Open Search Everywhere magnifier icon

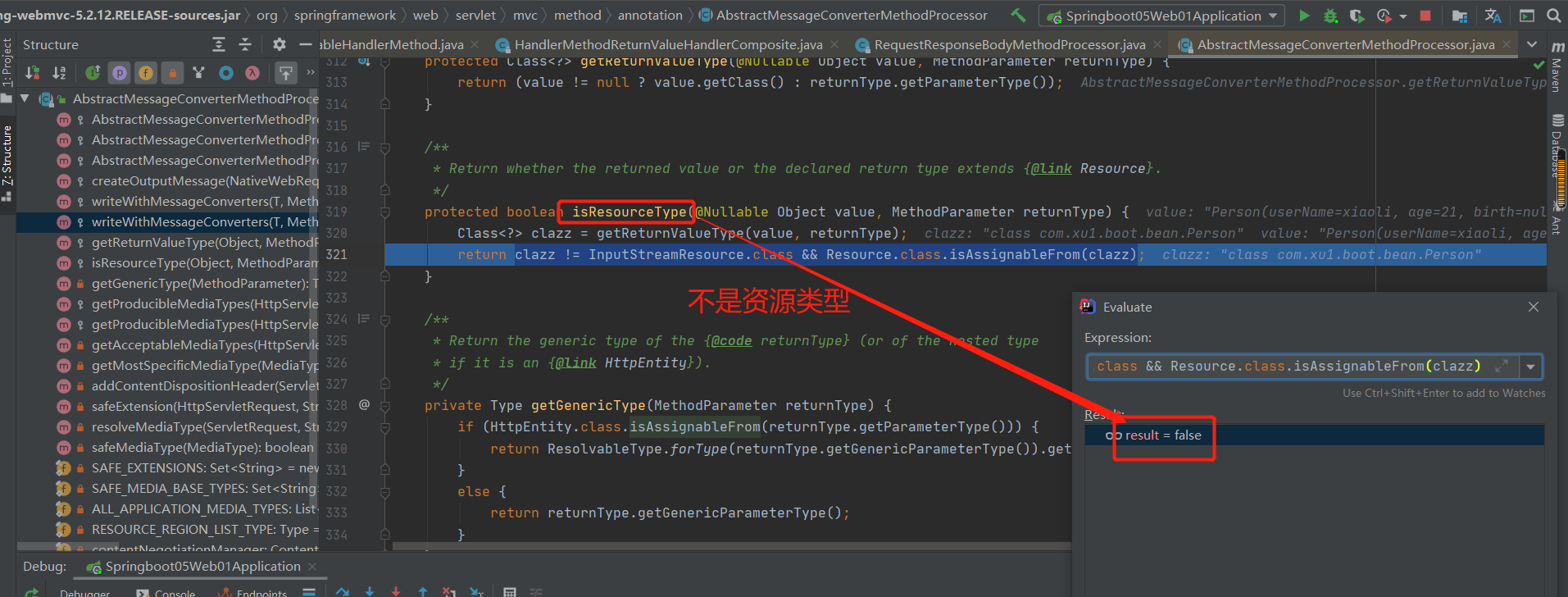click(1553, 16)
